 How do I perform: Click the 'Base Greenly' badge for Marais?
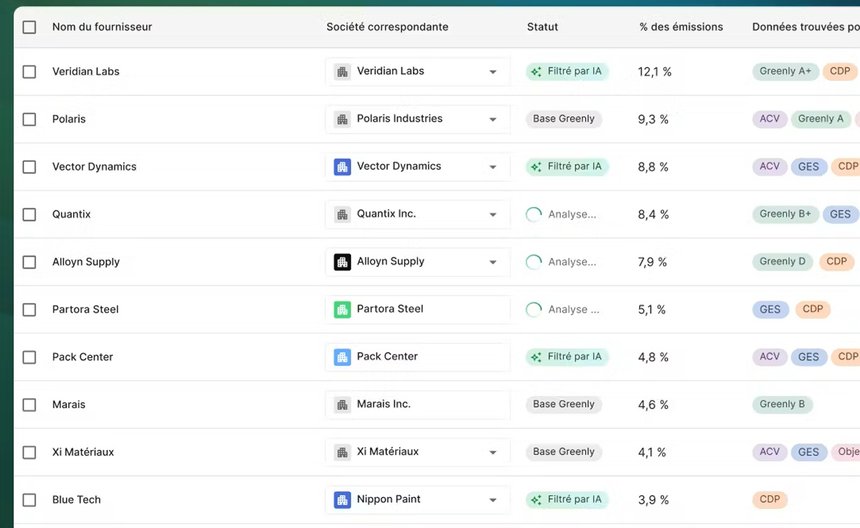(564, 404)
